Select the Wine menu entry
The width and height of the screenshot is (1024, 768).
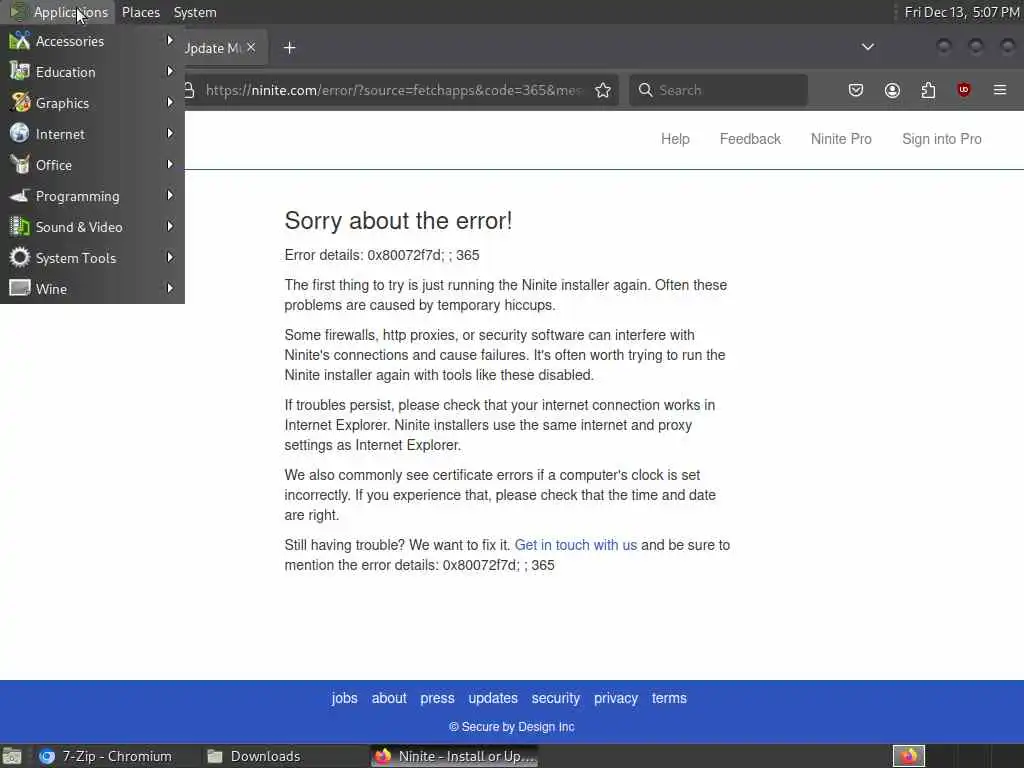coord(92,288)
